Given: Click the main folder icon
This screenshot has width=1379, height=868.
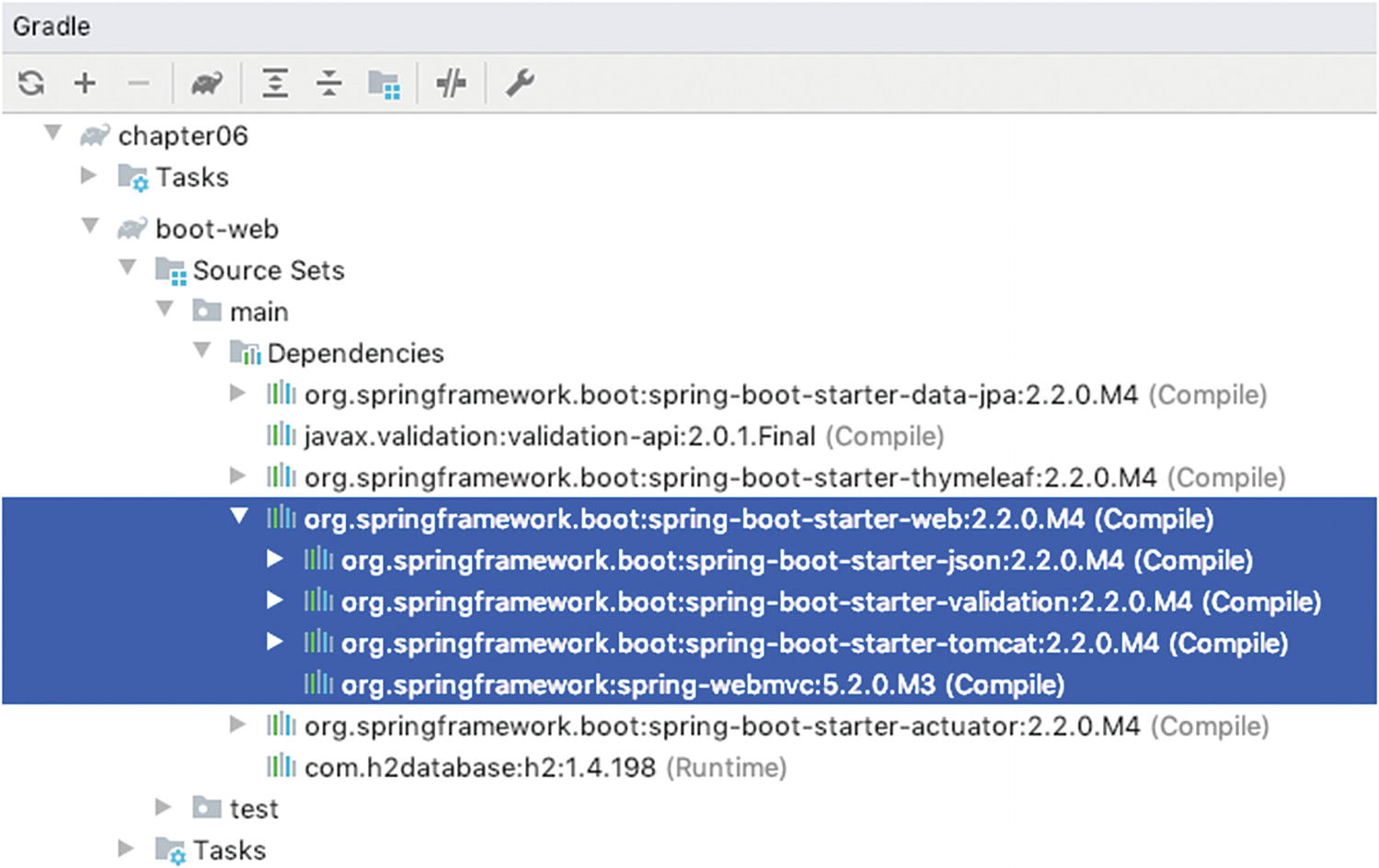Looking at the screenshot, I should (207, 311).
